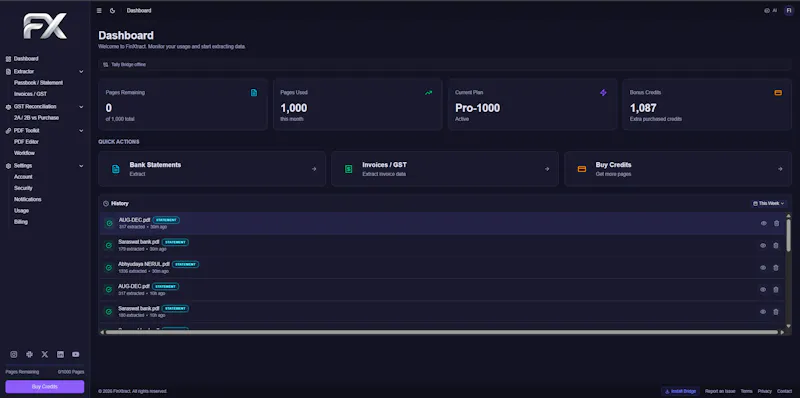Open Notifications settings
This screenshot has width=800, height=398.
pyautogui.click(x=28, y=199)
